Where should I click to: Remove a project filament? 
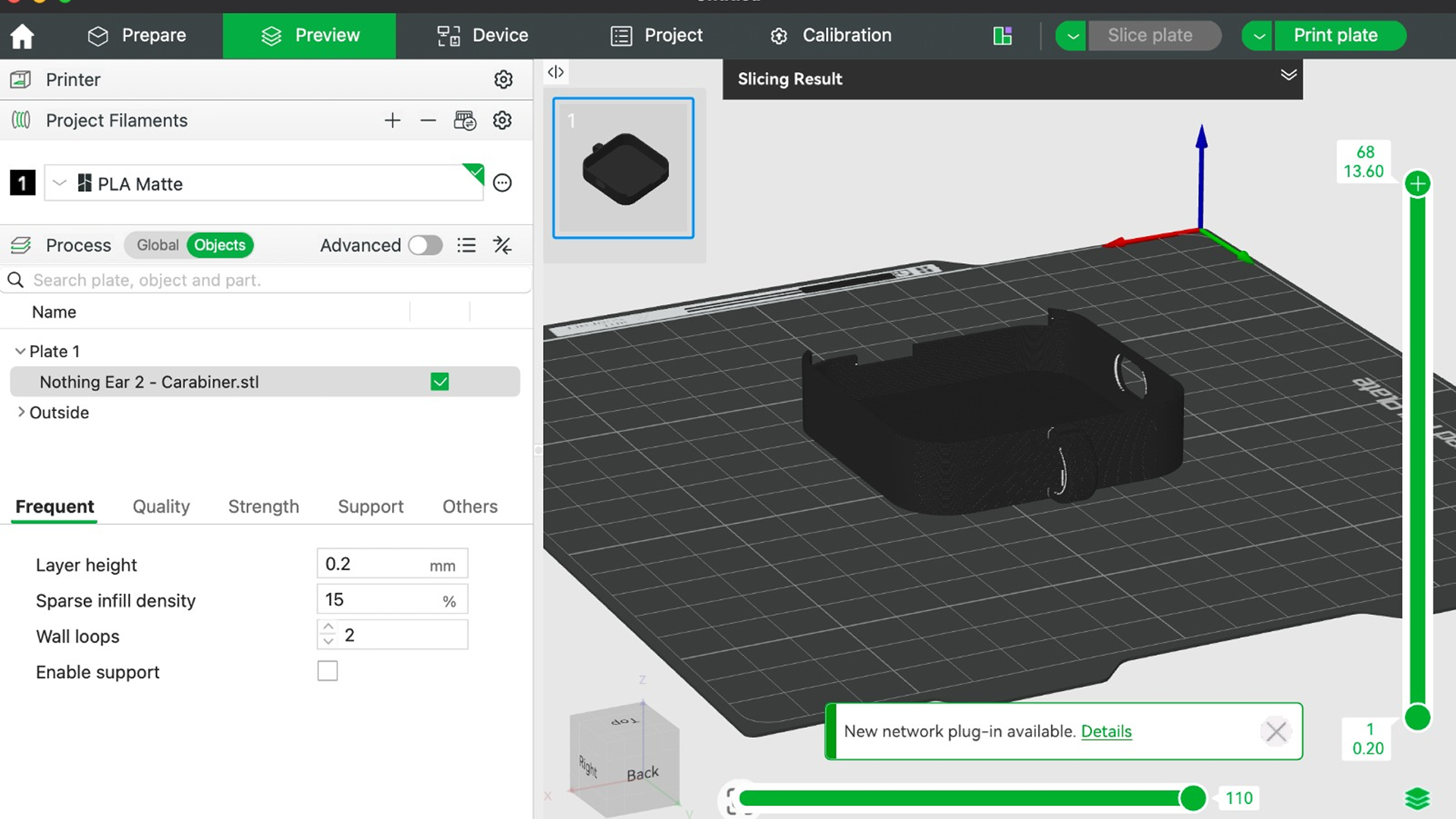[428, 121]
